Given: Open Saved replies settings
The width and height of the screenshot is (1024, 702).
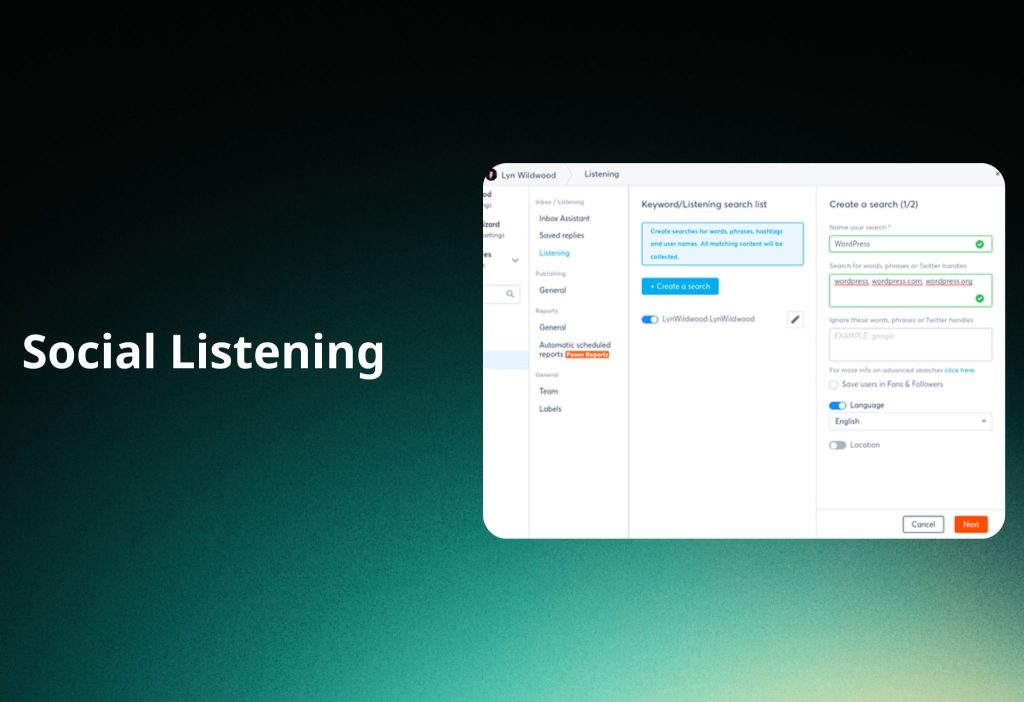Looking at the screenshot, I should [562, 235].
